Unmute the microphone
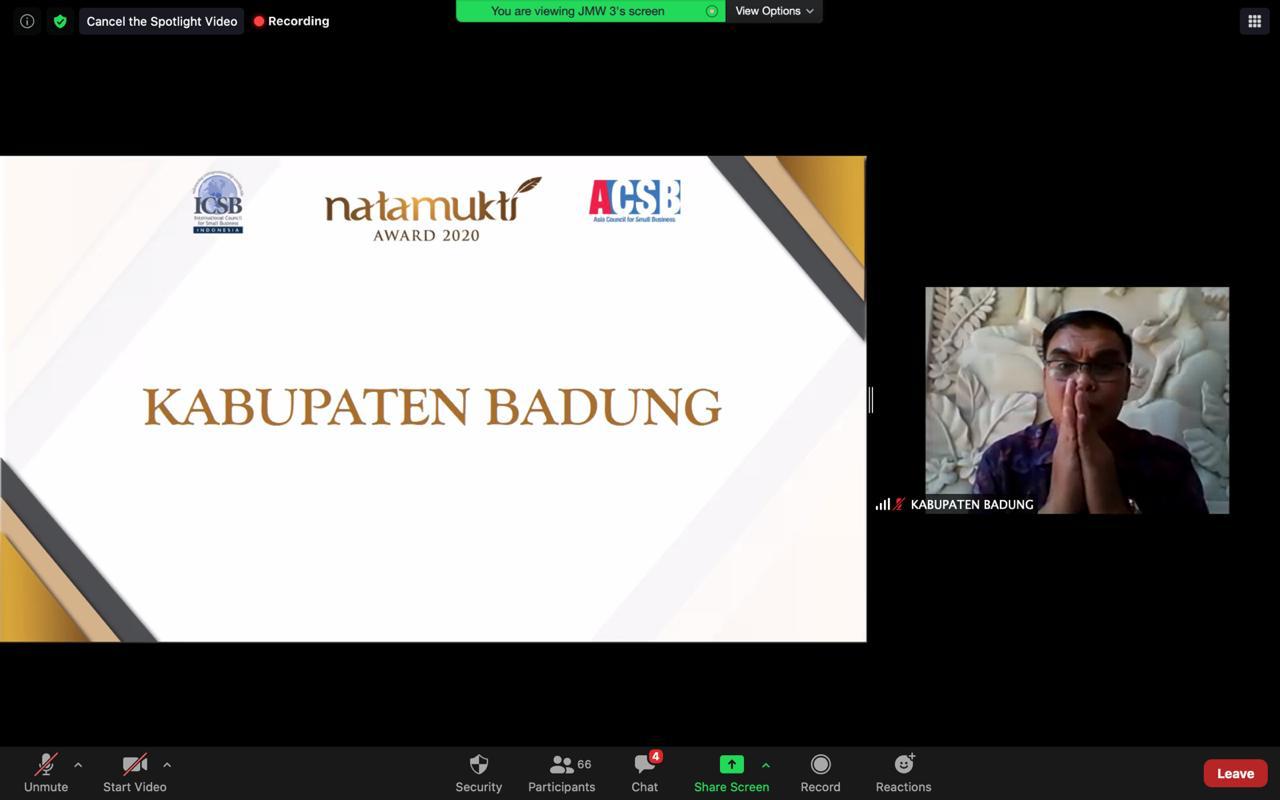The width and height of the screenshot is (1280, 800). [x=46, y=773]
